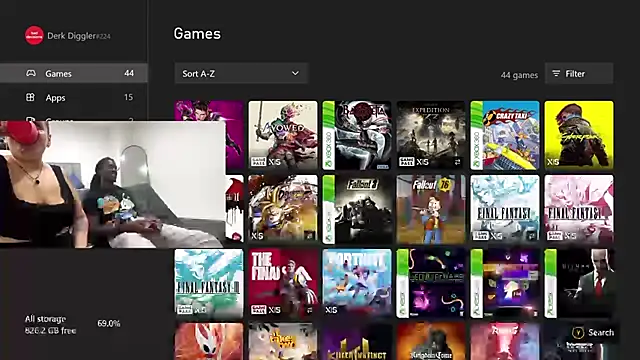
Task: Open Games section in sidebar
Action: point(73,73)
